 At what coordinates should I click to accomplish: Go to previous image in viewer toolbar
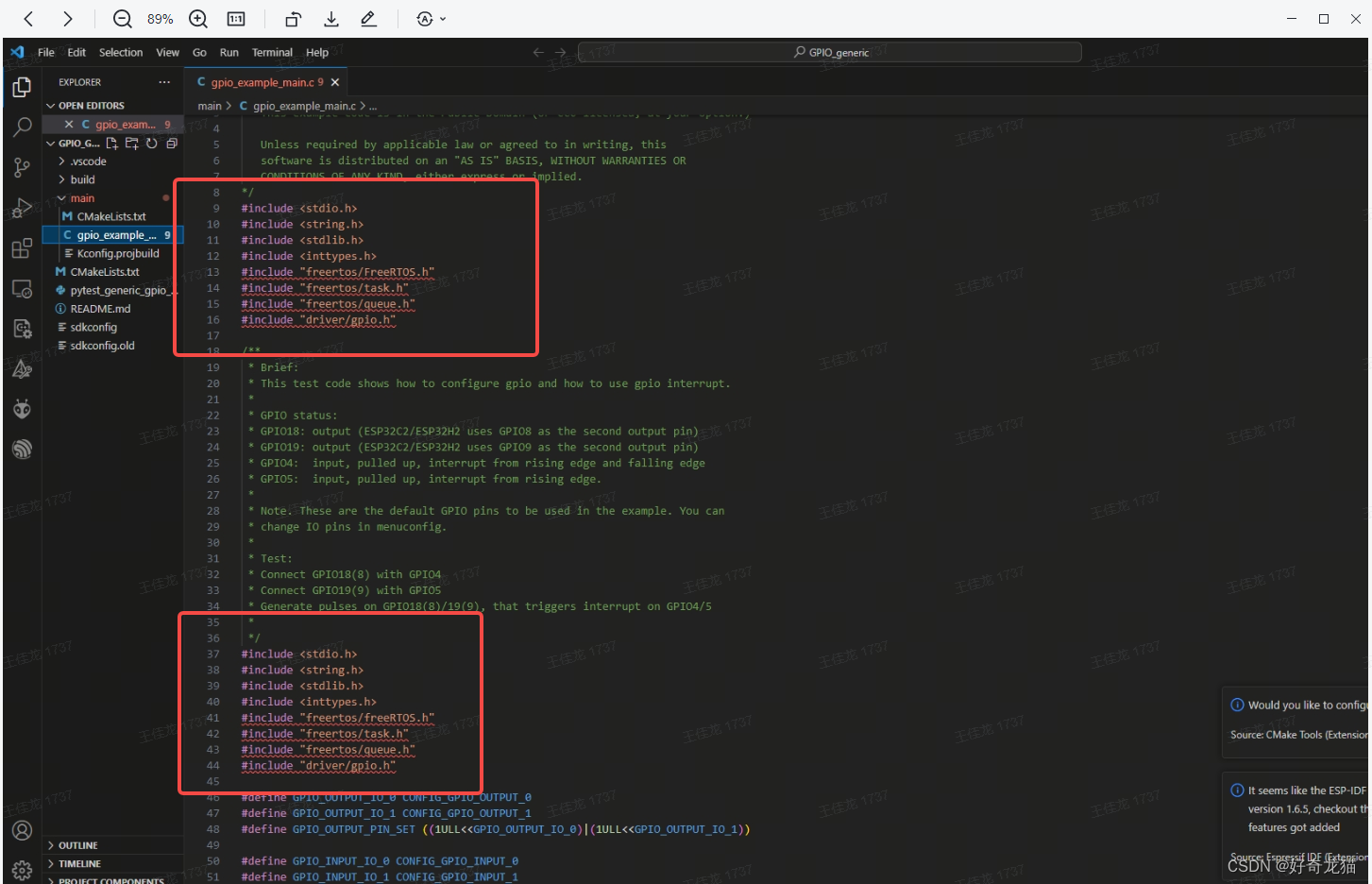coord(28,19)
